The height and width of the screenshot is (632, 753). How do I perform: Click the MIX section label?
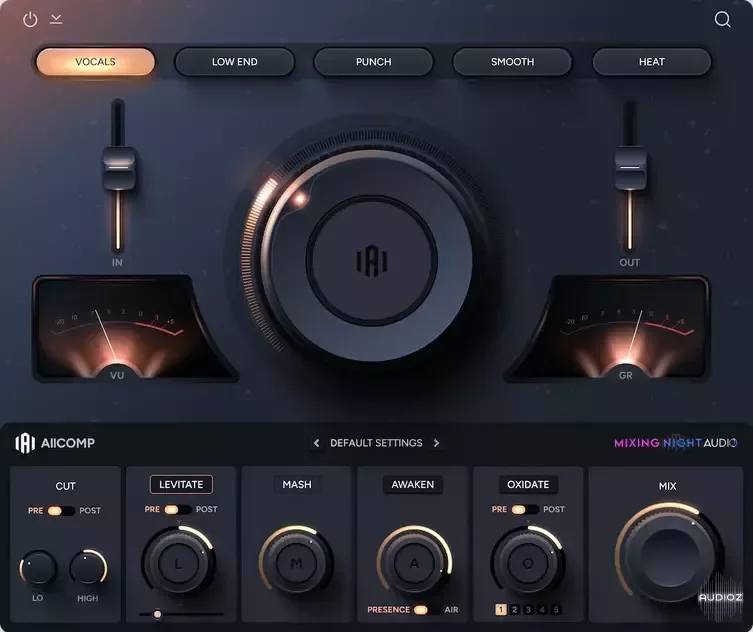[668, 486]
